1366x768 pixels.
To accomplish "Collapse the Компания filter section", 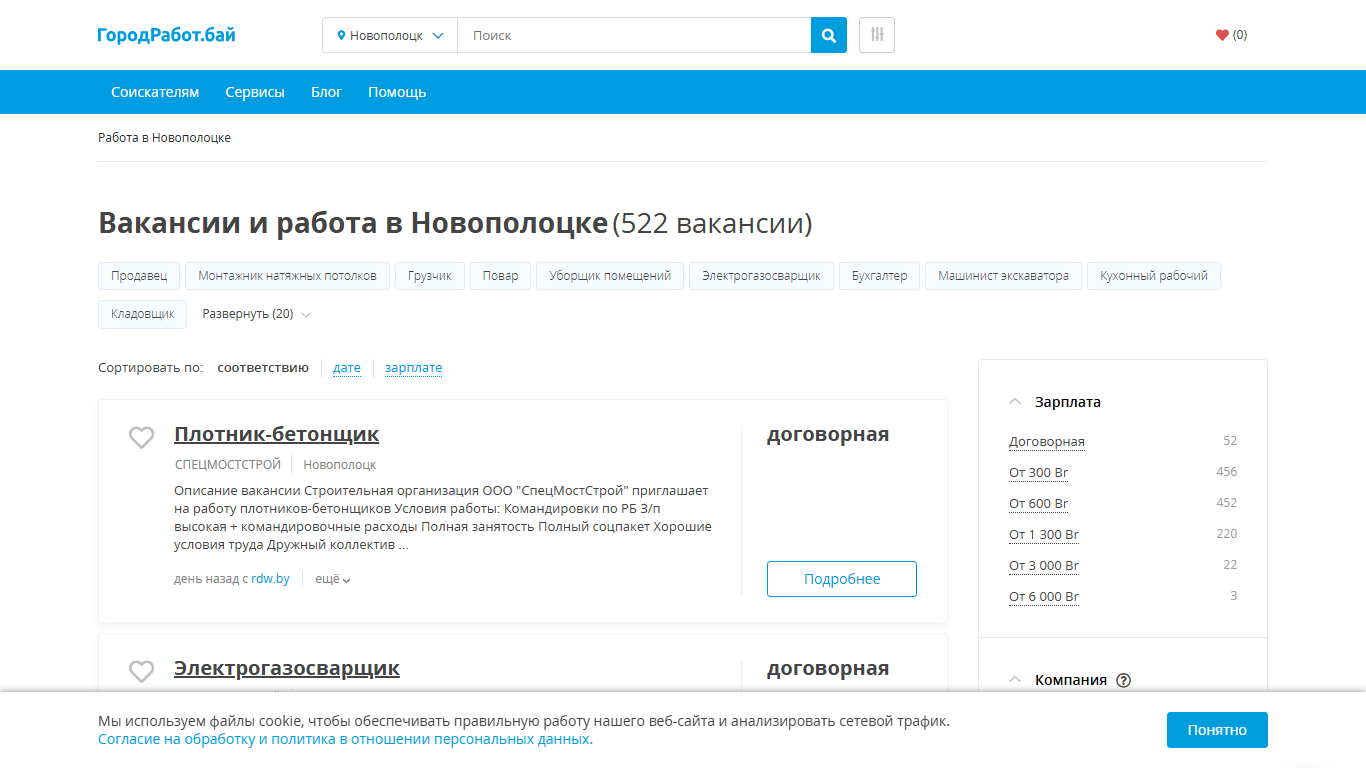I will click(1015, 680).
